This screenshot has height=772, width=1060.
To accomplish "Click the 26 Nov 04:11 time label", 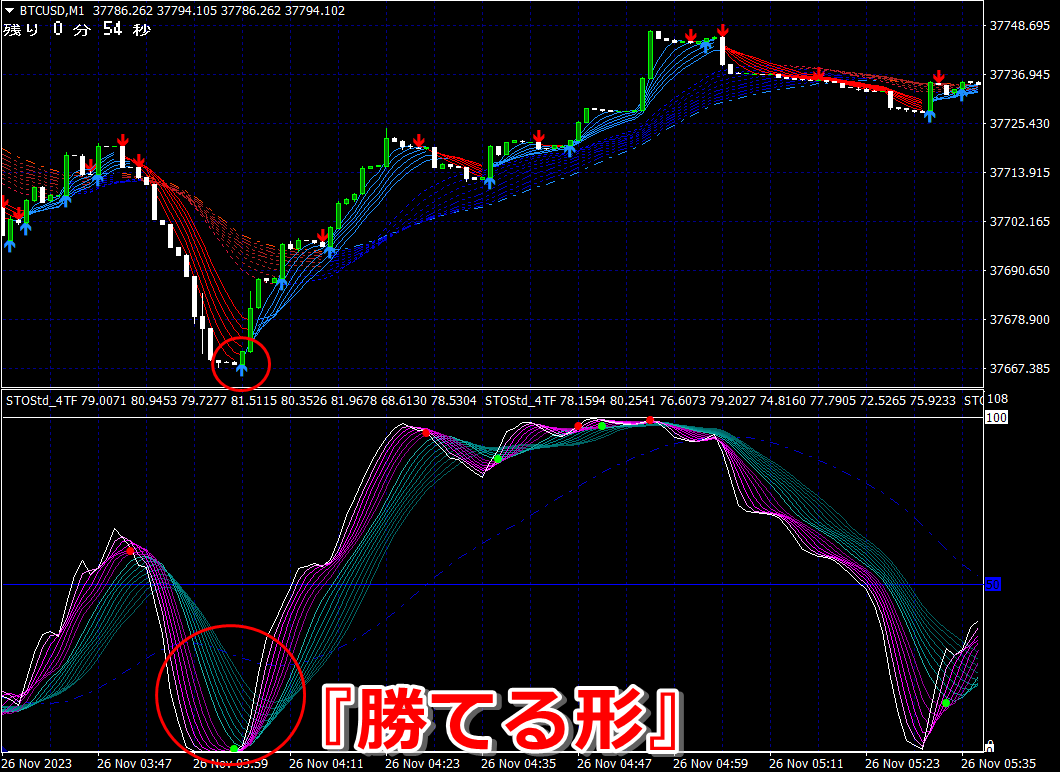I will 326,764.
